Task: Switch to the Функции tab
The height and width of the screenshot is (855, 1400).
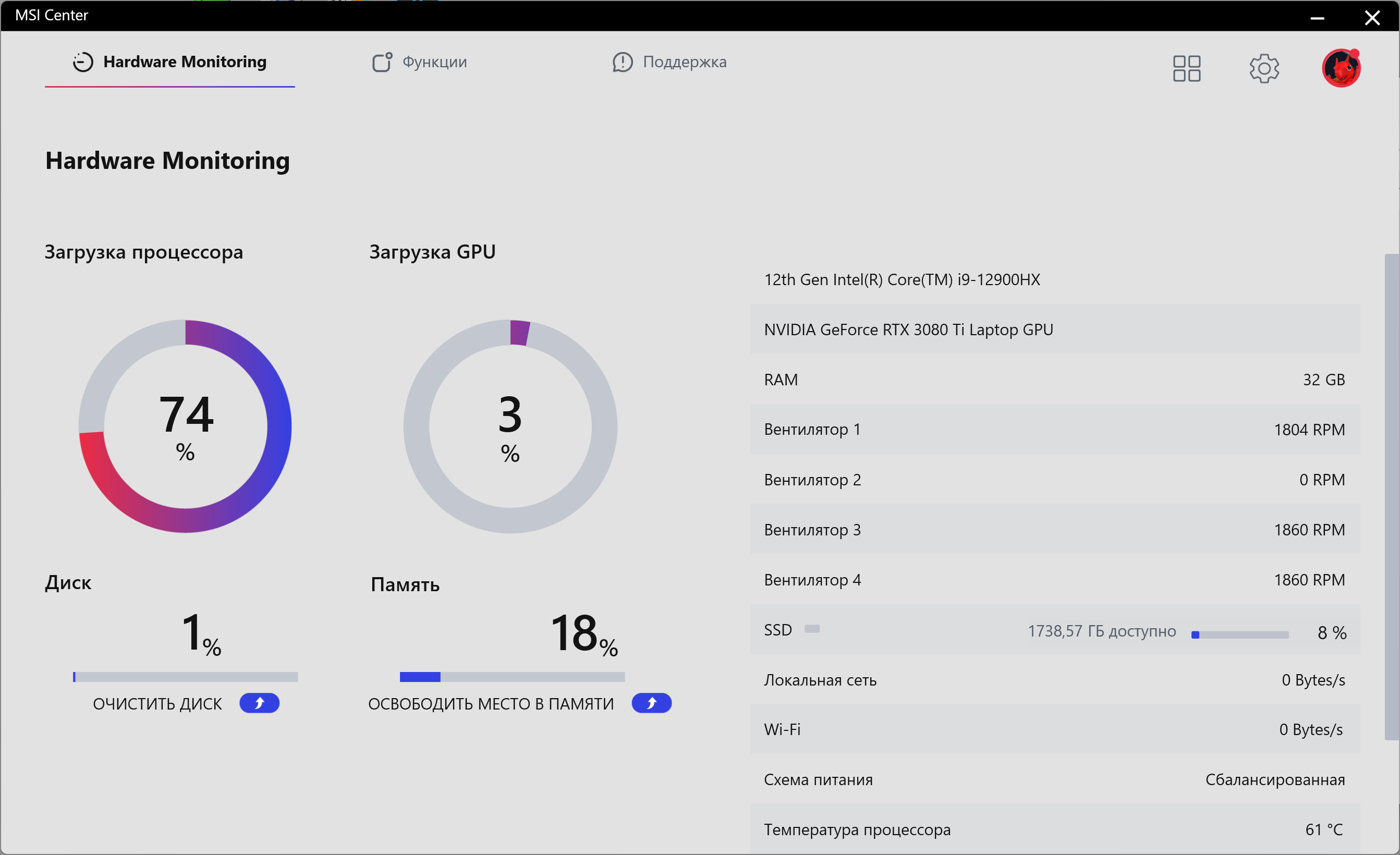Action: click(x=434, y=62)
